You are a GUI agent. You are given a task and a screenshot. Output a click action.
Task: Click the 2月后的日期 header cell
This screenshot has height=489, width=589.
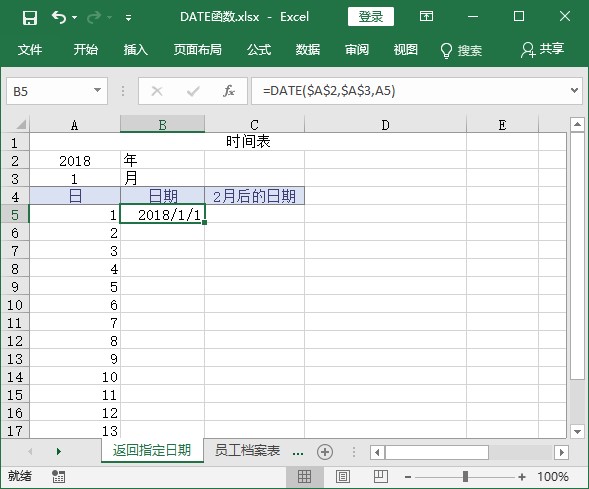254,196
